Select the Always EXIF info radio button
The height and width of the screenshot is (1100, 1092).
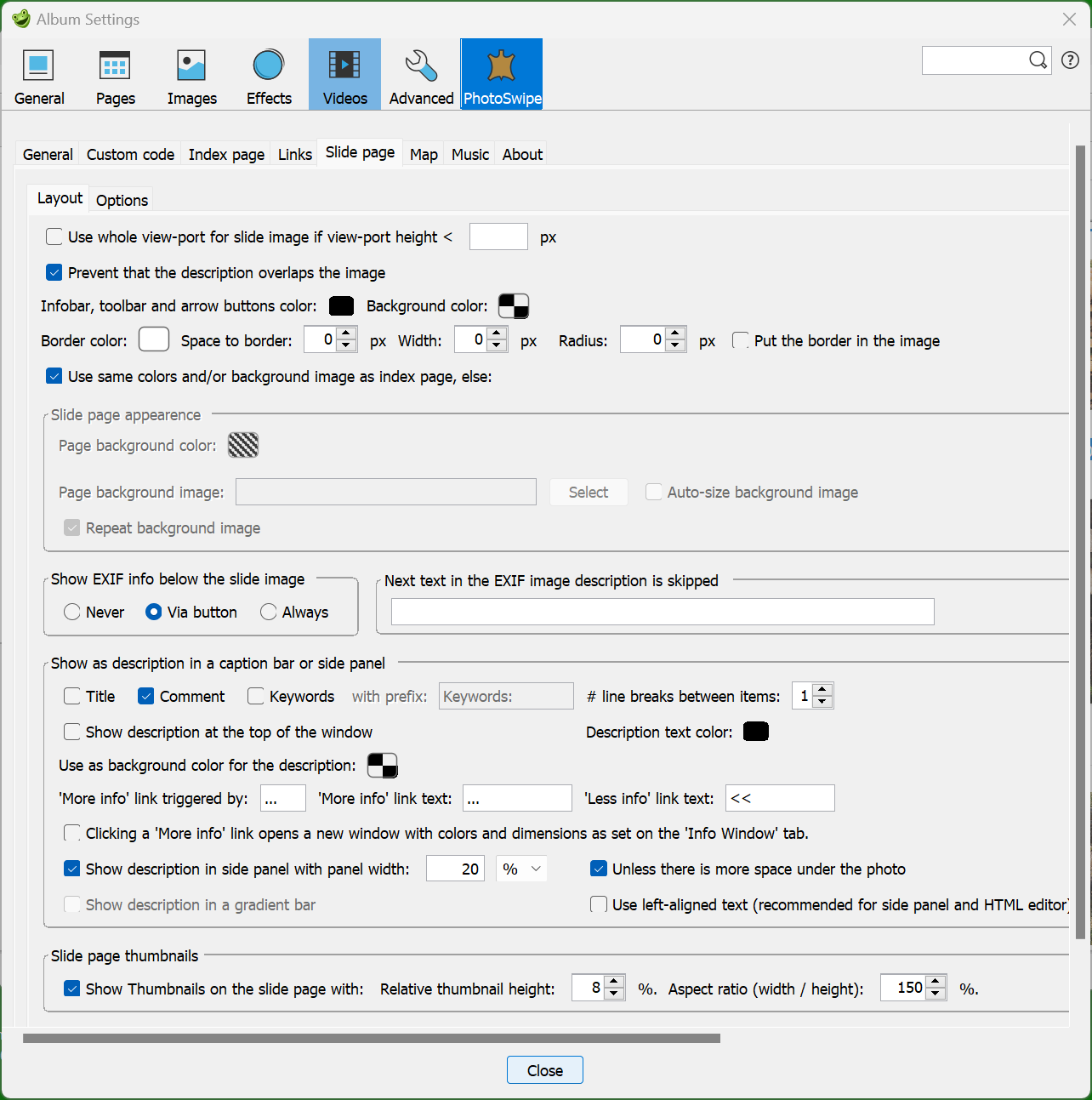click(269, 613)
